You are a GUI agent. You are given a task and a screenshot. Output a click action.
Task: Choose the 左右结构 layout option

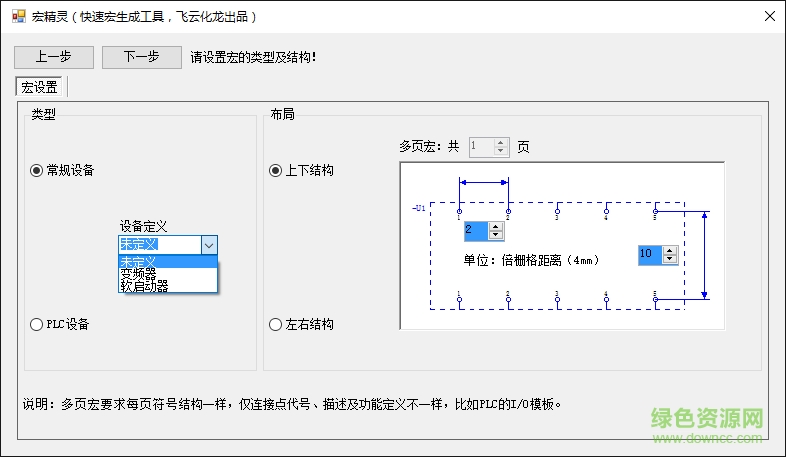click(x=276, y=324)
